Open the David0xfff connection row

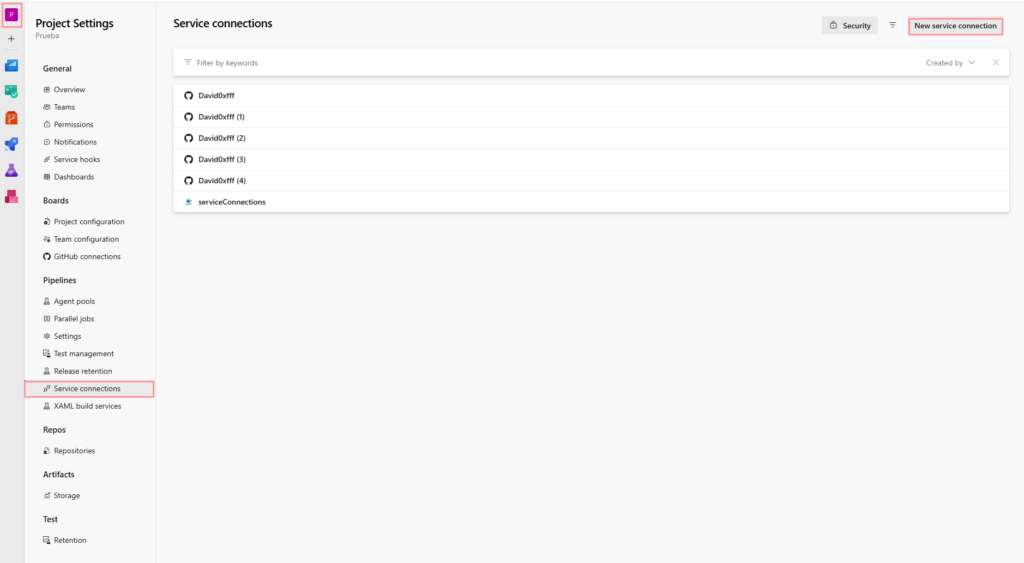(x=591, y=95)
